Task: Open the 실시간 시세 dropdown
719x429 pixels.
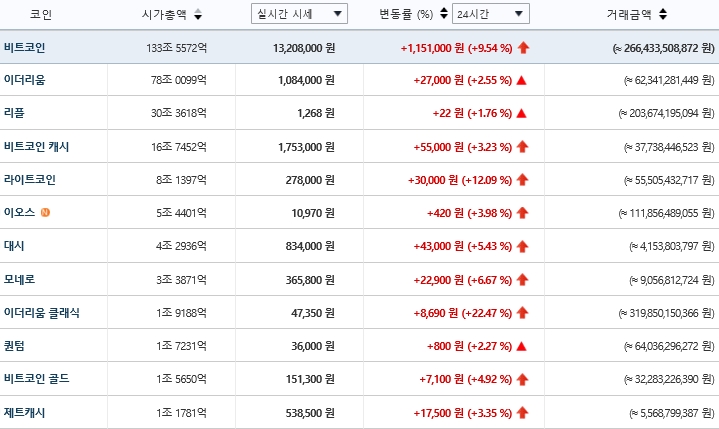Action: click(x=299, y=14)
